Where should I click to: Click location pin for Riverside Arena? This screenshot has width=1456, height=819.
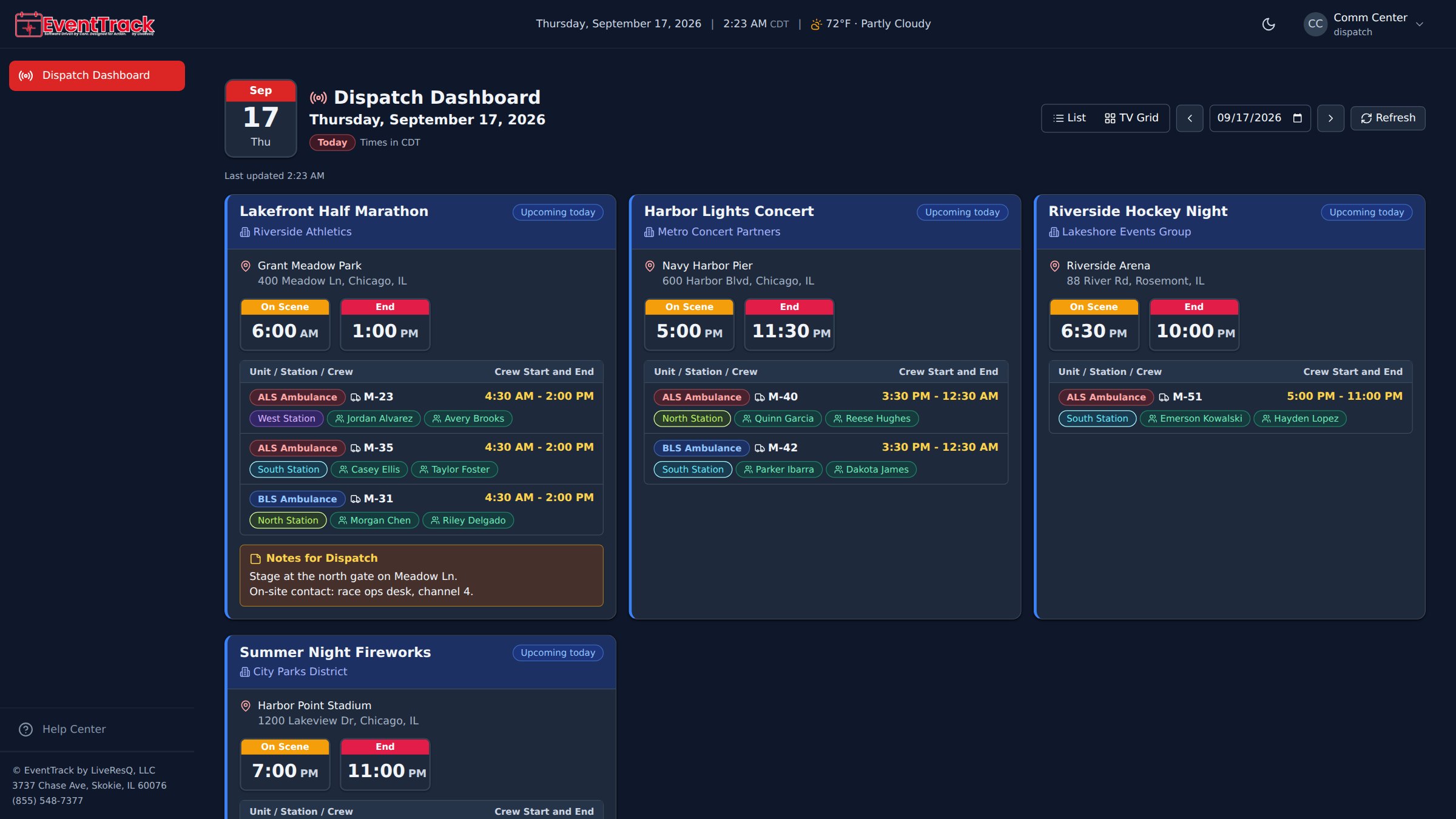(x=1054, y=266)
